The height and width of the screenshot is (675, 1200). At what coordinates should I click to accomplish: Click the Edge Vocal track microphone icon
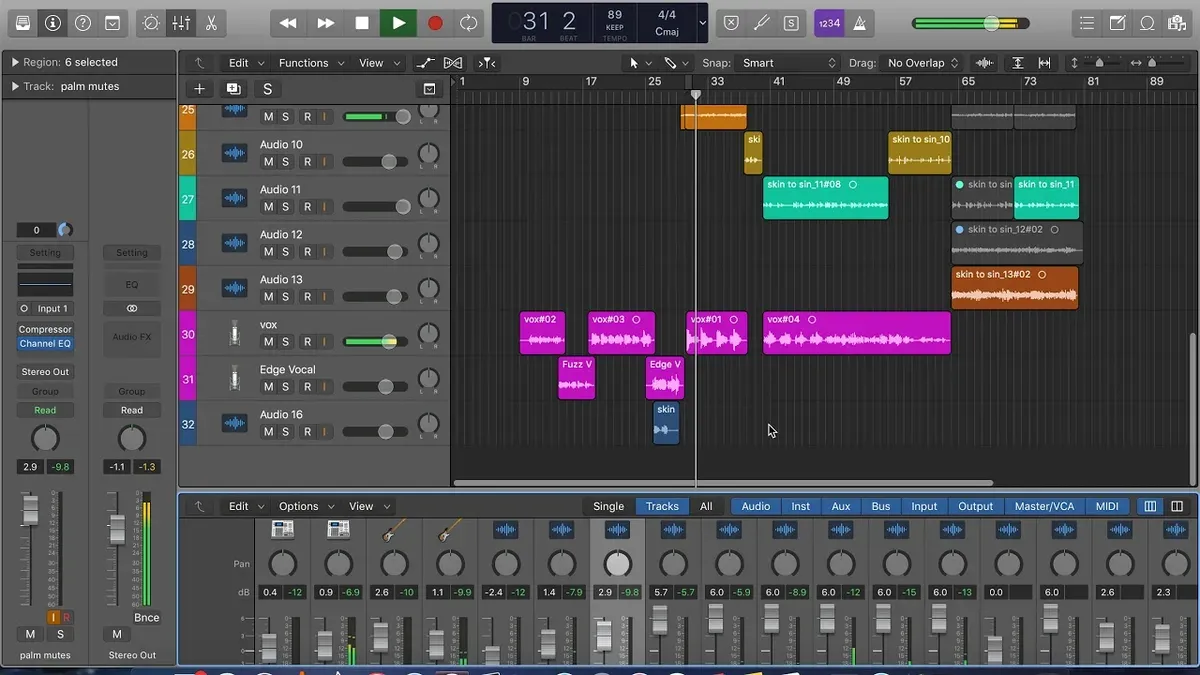(x=234, y=379)
